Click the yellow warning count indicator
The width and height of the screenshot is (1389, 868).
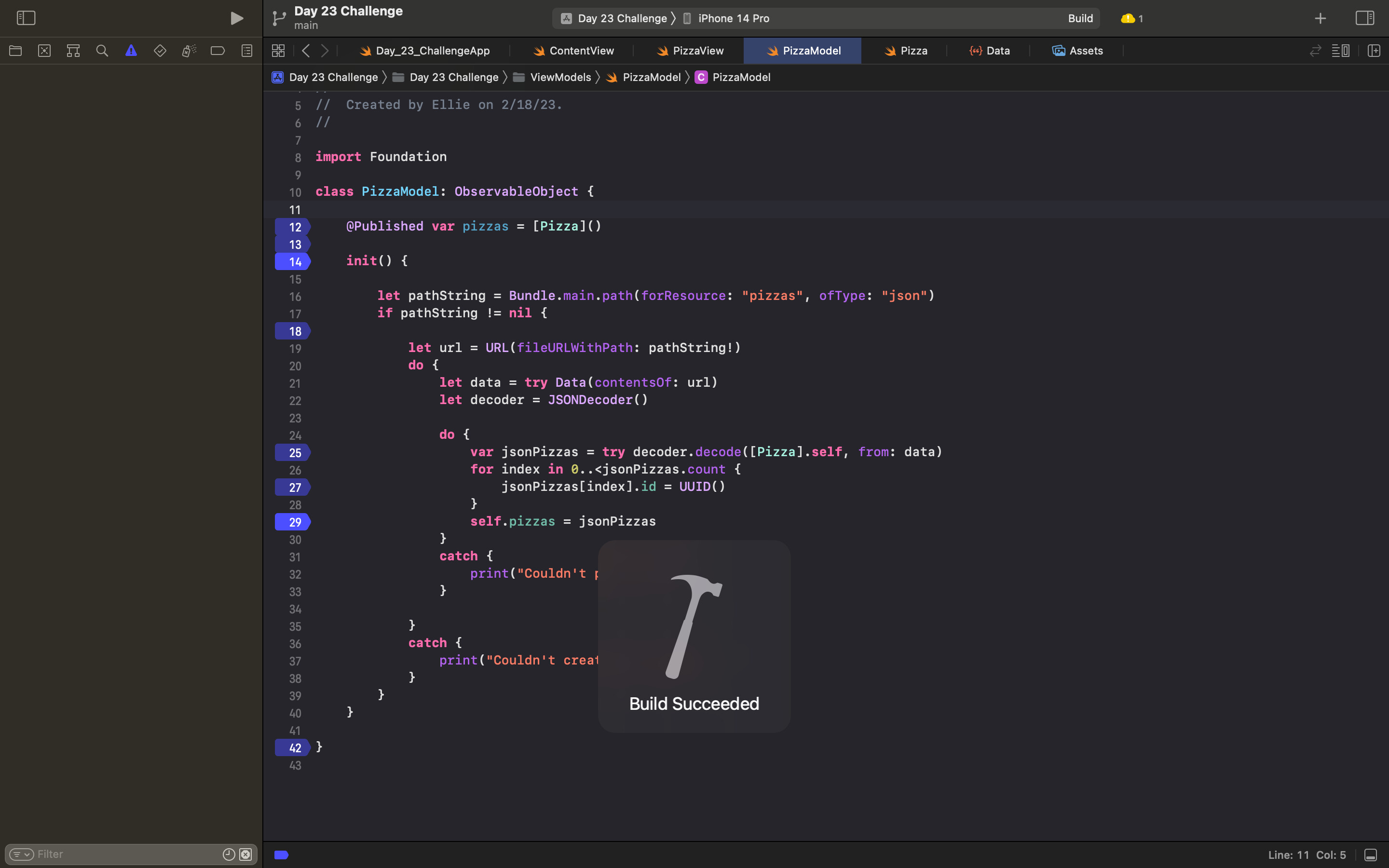tap(1132, 18)
